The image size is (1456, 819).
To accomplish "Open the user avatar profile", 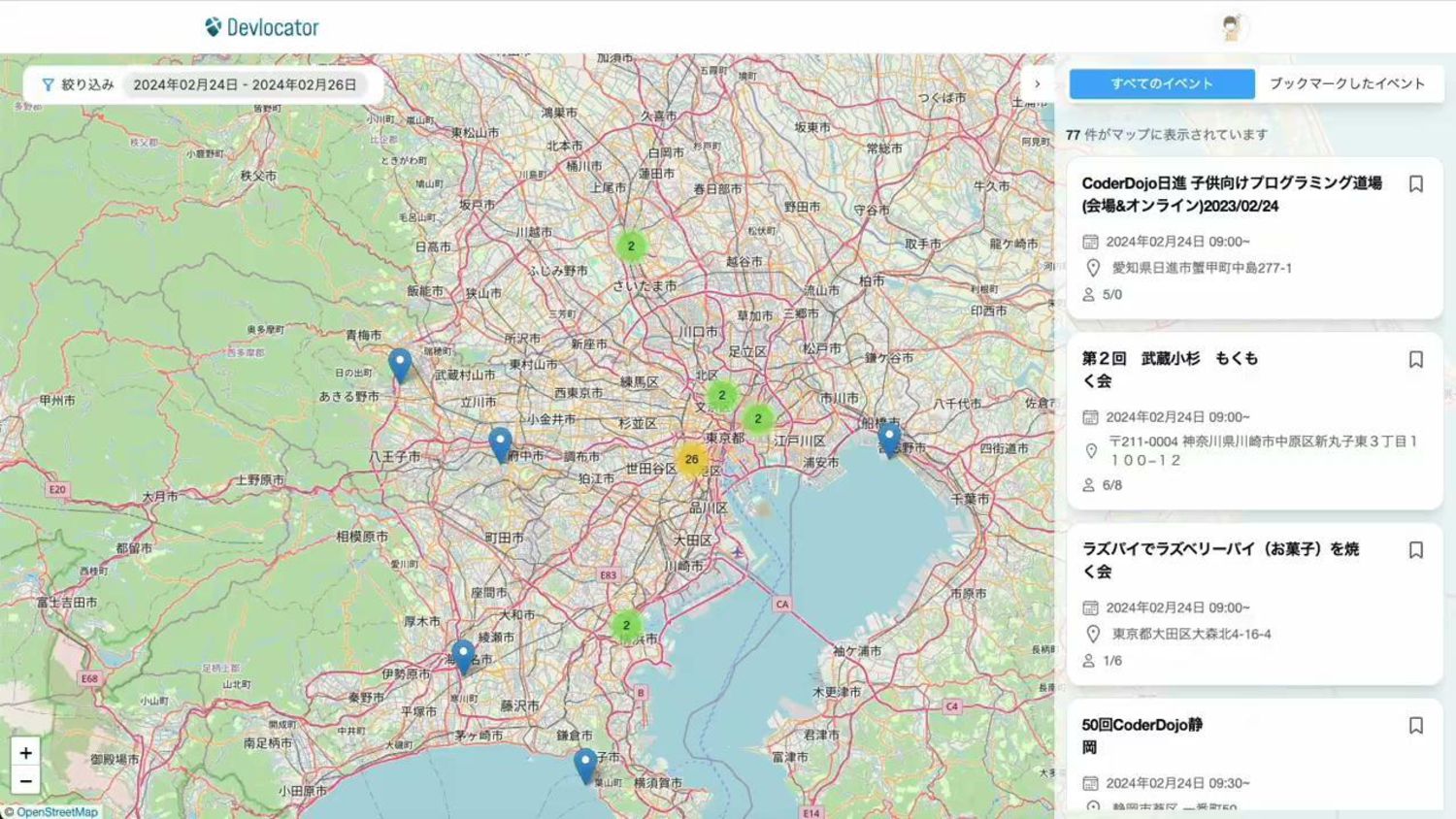I will tap(1231, 27).
